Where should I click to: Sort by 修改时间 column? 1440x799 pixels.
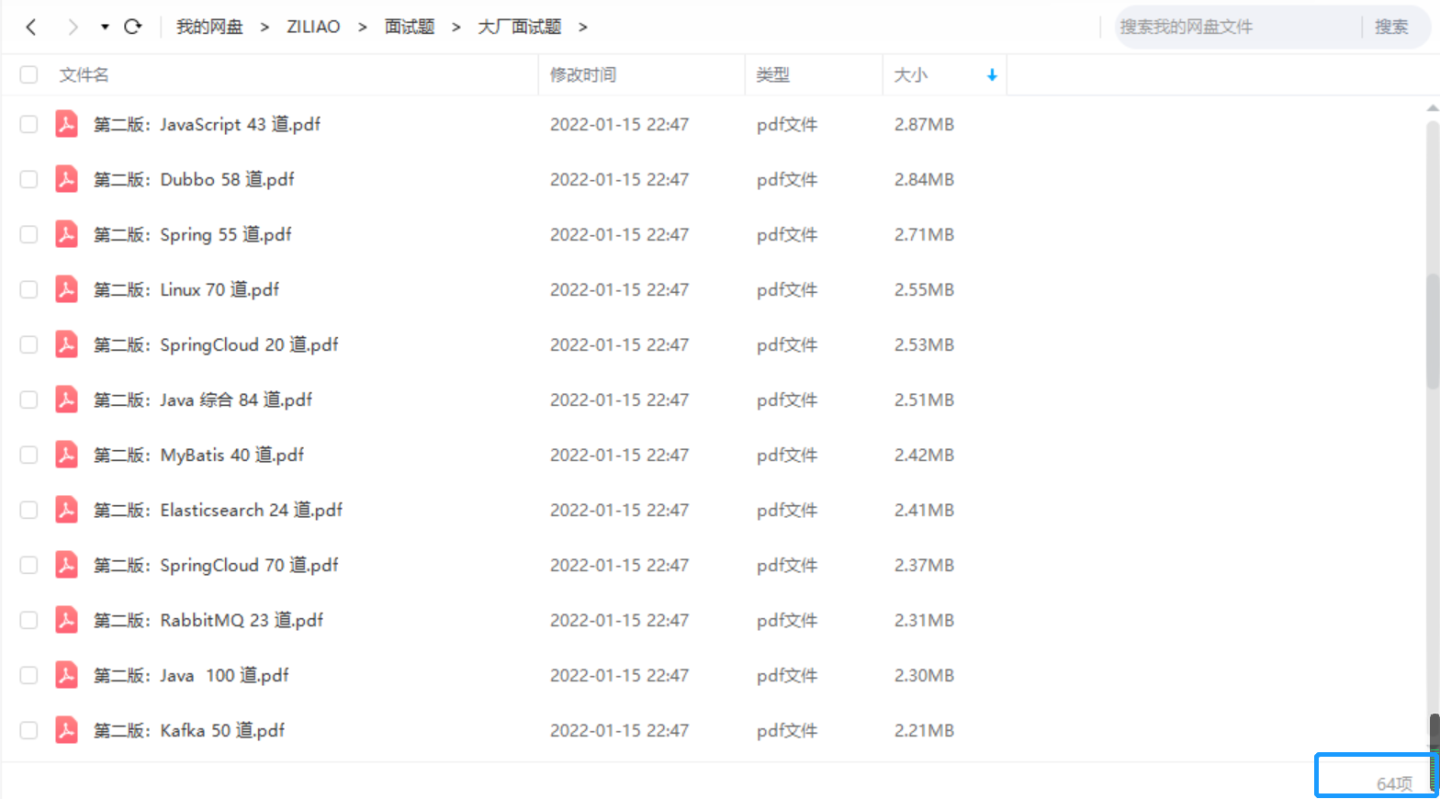tap(583, 75)
